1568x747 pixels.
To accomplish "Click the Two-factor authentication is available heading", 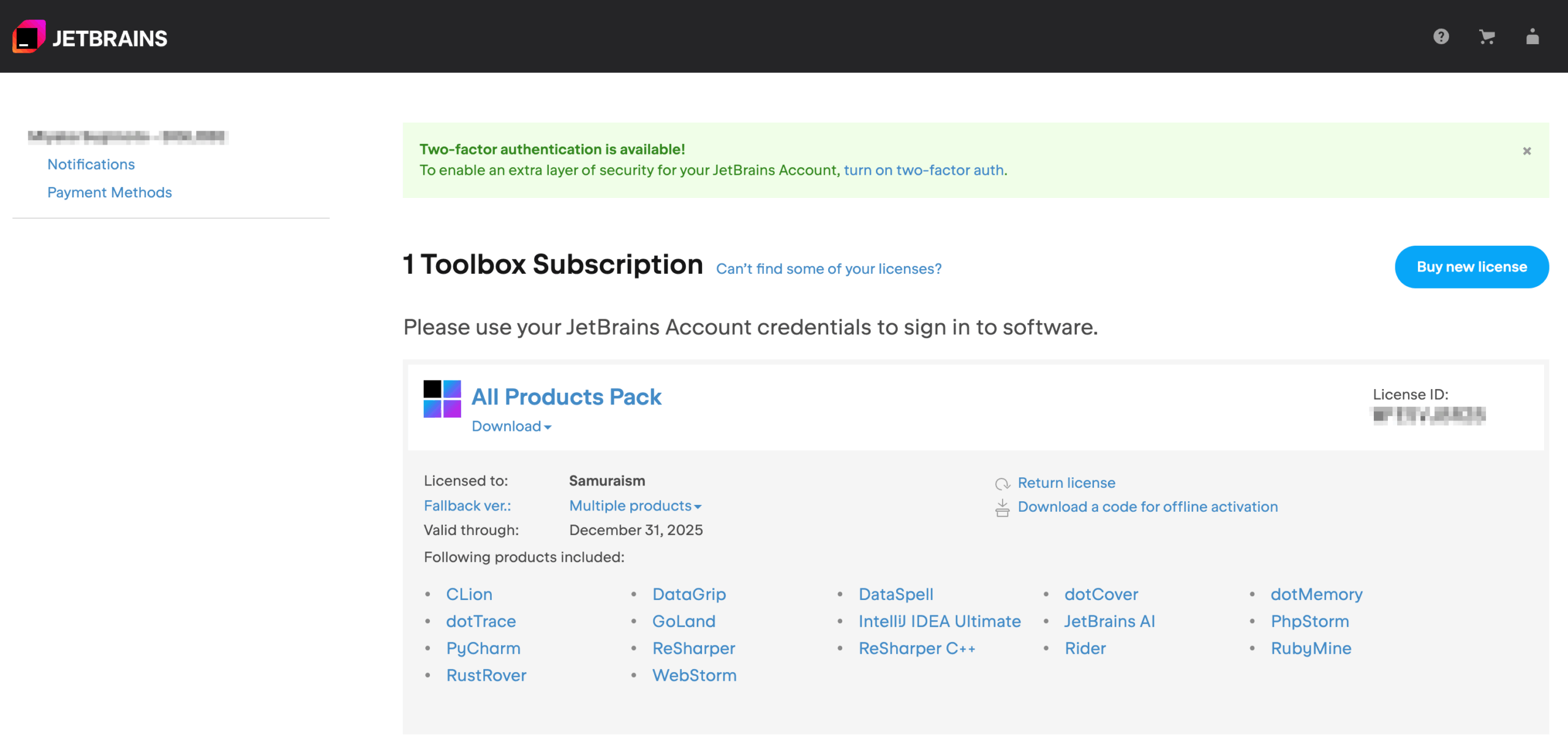I will (552, 149).
